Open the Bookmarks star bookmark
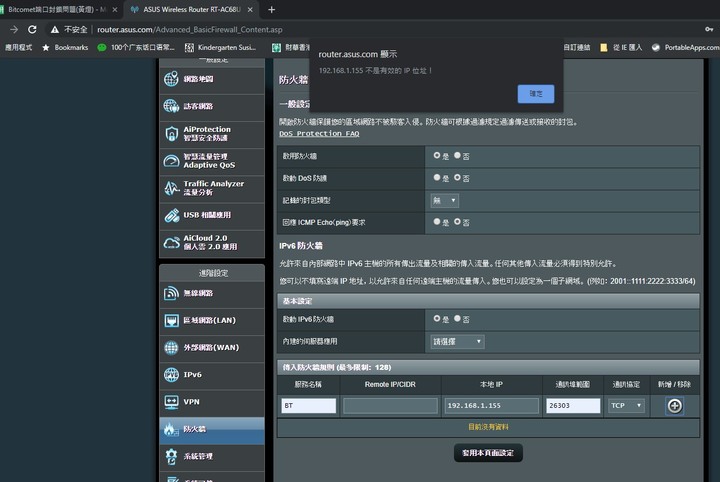 (x=65, y=47)
